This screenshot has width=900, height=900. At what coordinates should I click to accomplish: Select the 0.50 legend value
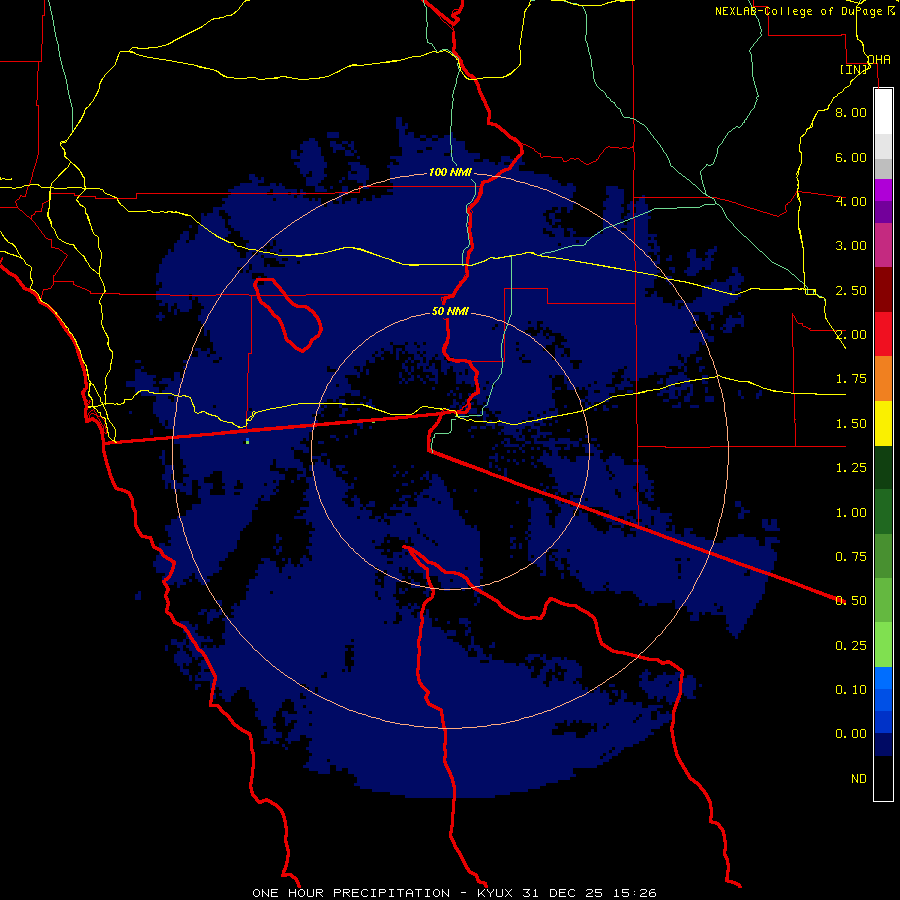(x=851, y=601)
